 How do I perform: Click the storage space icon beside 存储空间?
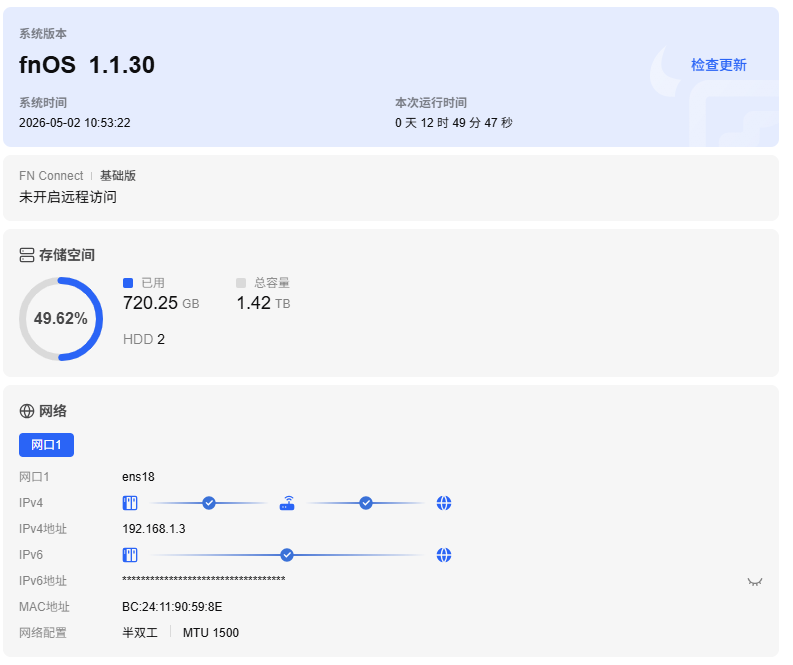pyautogui.click(x=27, y=255)
